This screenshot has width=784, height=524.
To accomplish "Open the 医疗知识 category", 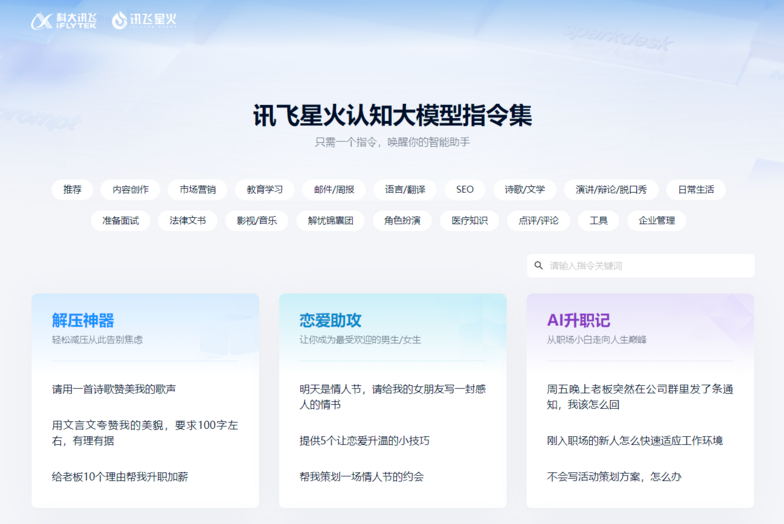I will pyautogui.click(x=470, y=220).
